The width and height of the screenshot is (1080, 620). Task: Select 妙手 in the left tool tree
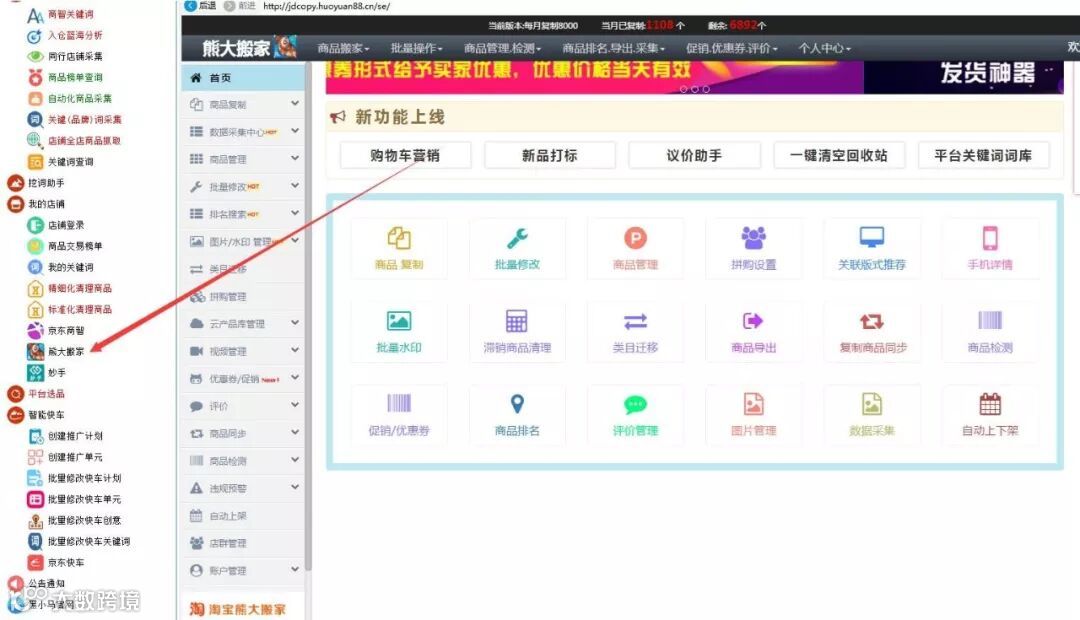(x=47, y=373)
